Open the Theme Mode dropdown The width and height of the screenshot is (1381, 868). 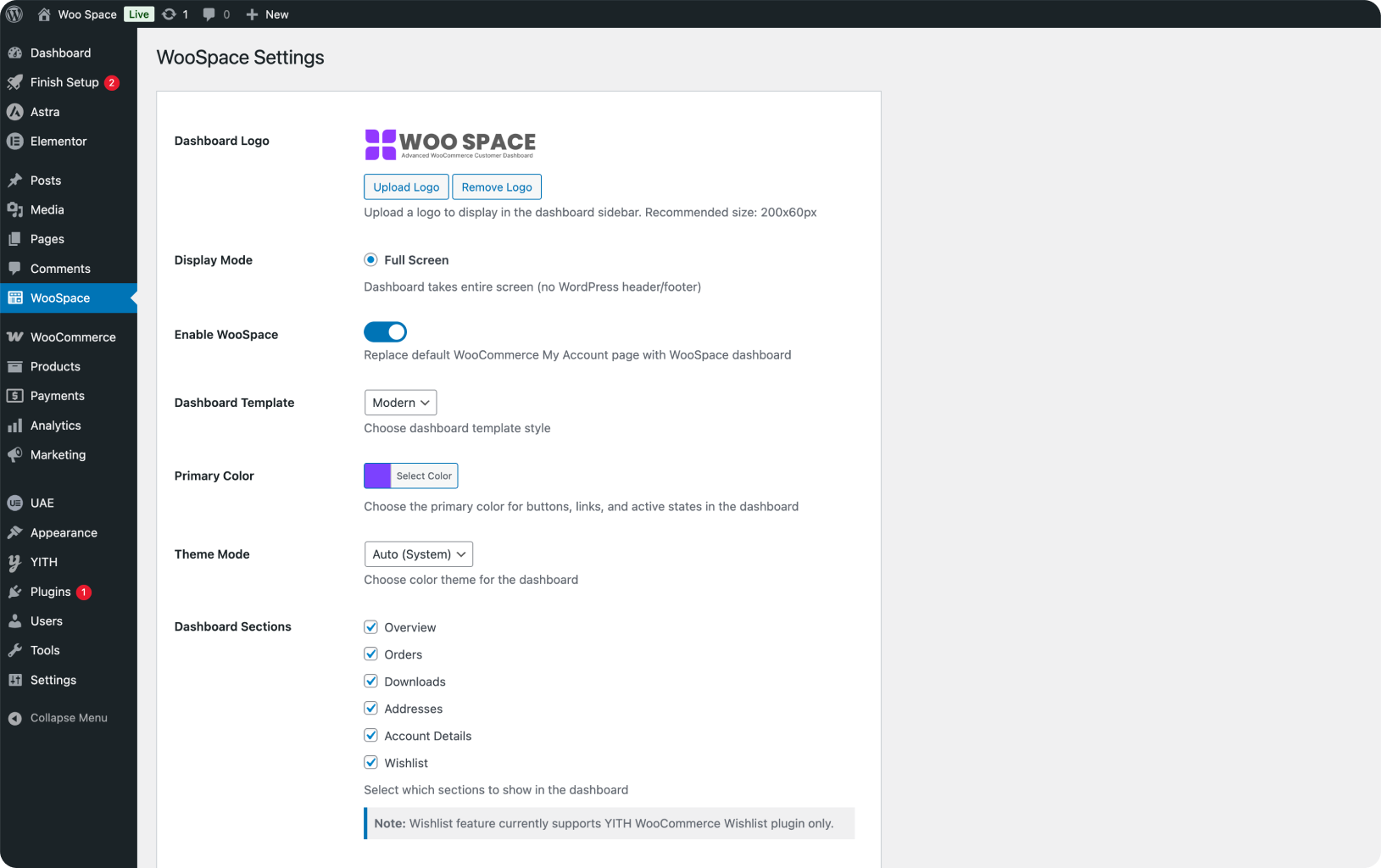(x=418, y=554)
